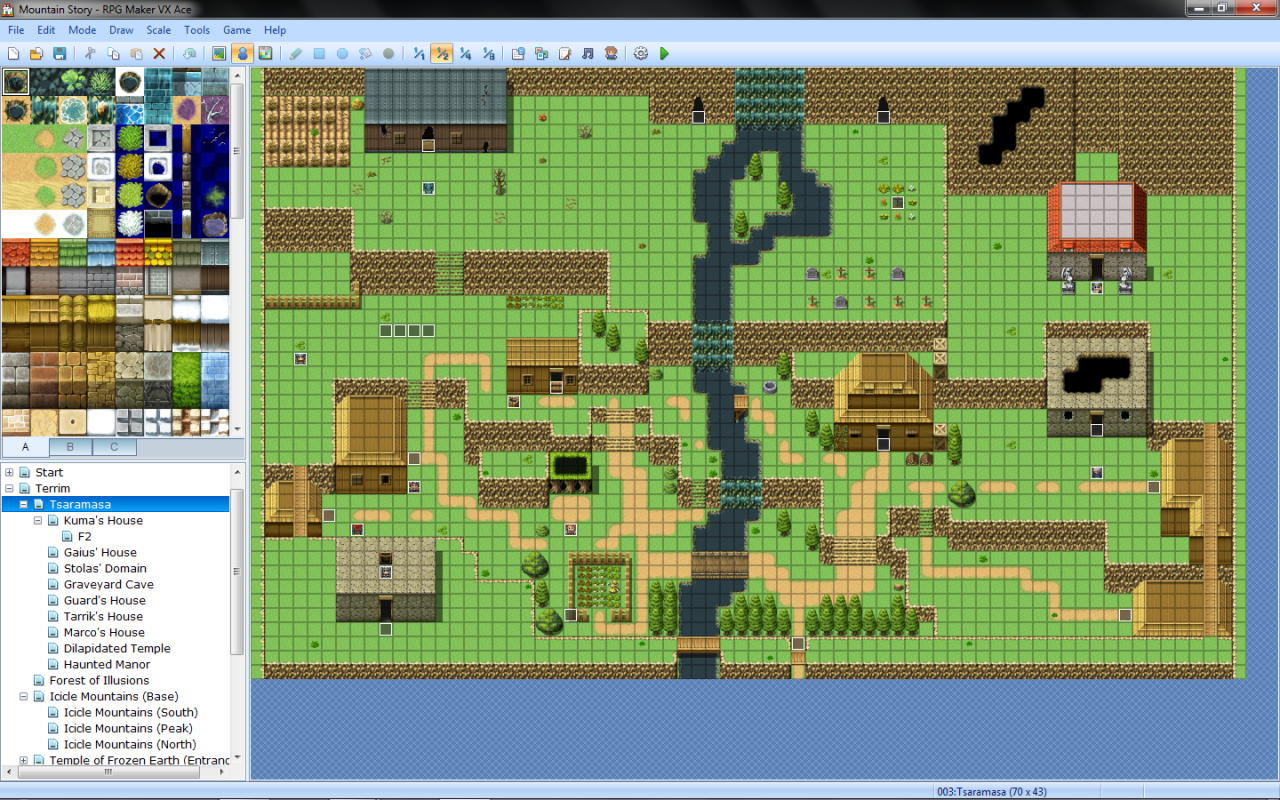This screenshot has width=1280, height=800.
Task: Collapse the Terrim map node
Action: point(10,488)
